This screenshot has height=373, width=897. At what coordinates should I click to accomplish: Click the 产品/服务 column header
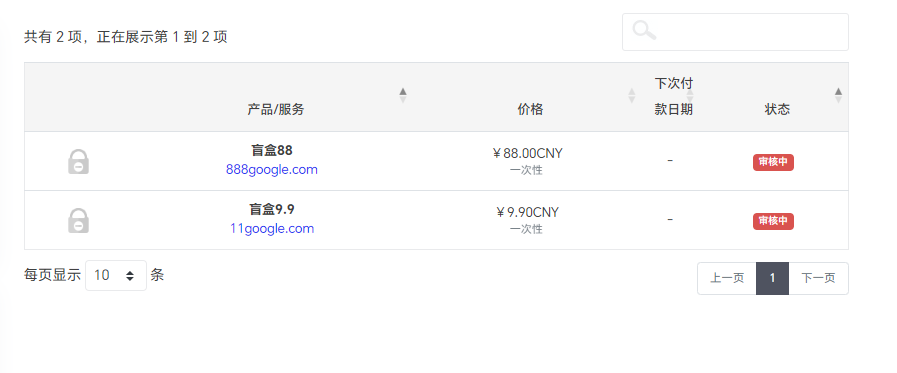pos(276,109)
